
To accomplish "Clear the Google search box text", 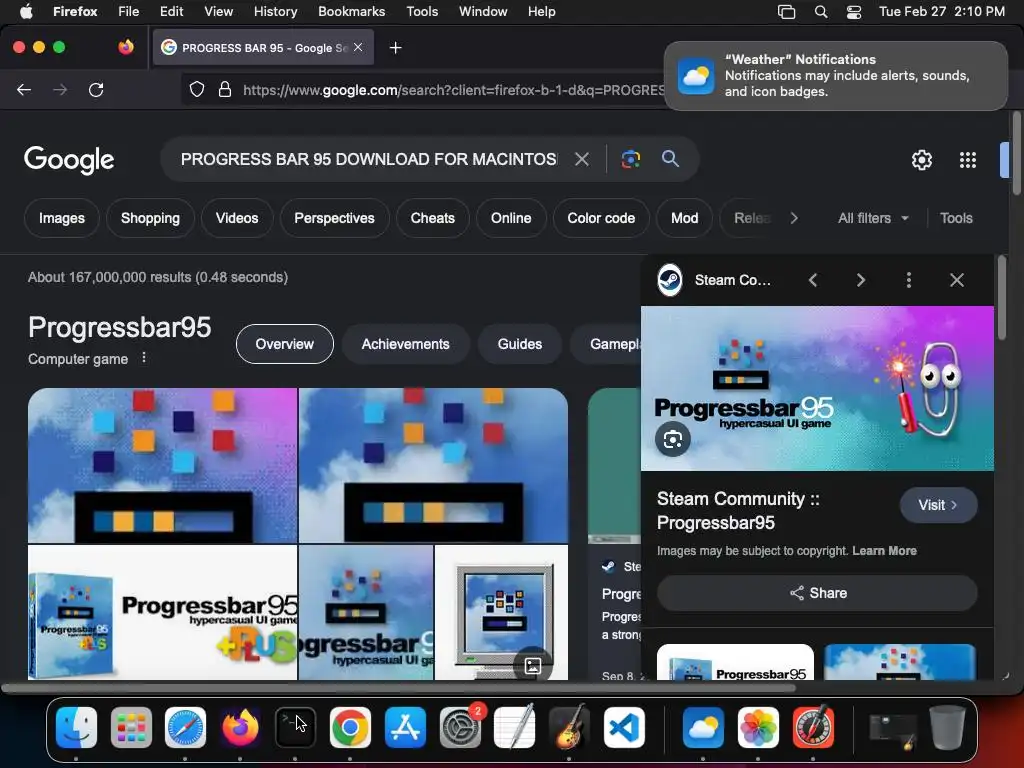I will click(x=581, y=159).
